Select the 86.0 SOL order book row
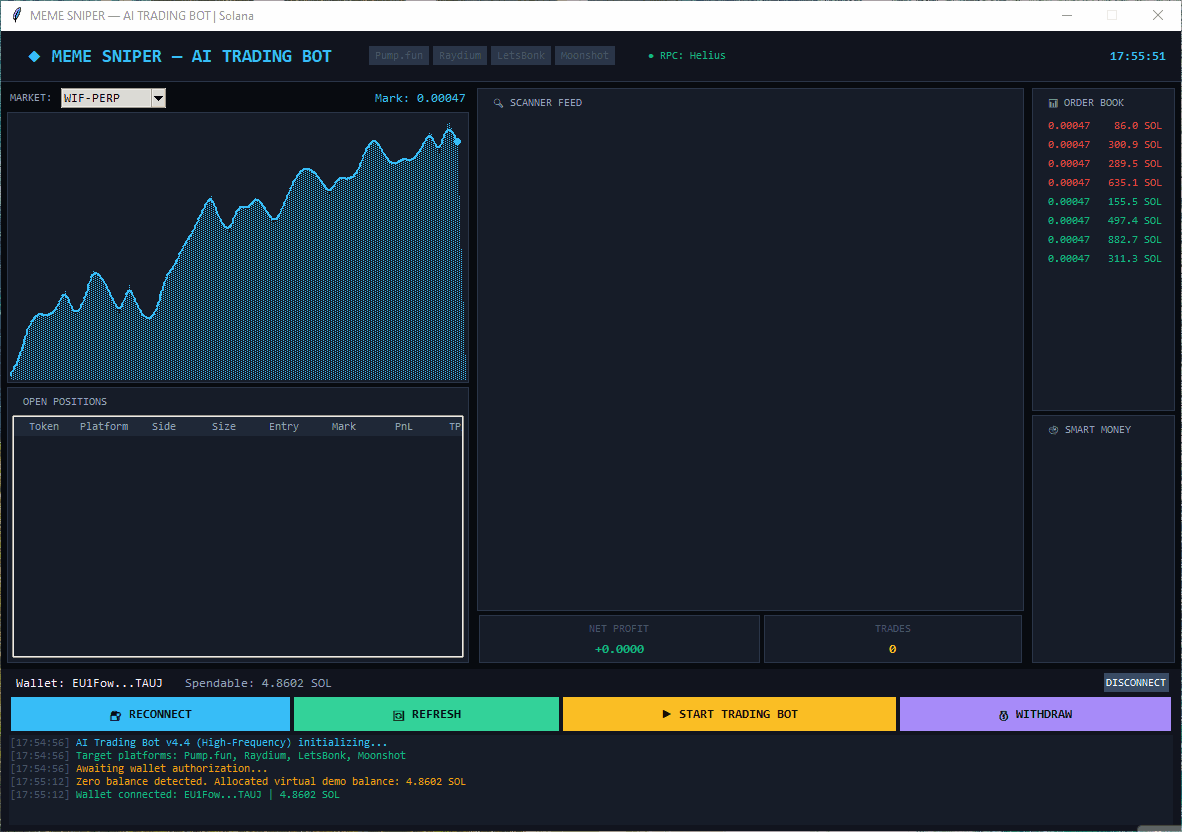The width and height of the screenshot is (1182, 832). [x=1104, y=126]
